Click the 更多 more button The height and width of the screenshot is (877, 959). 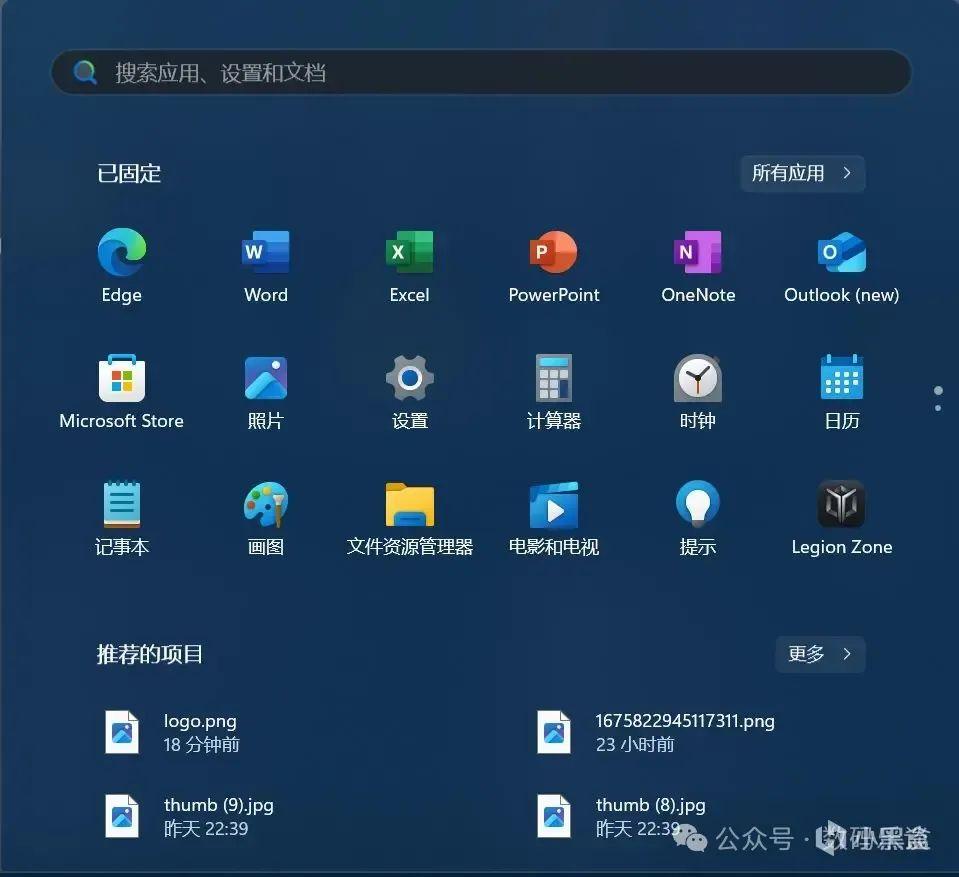coord(820,654)
